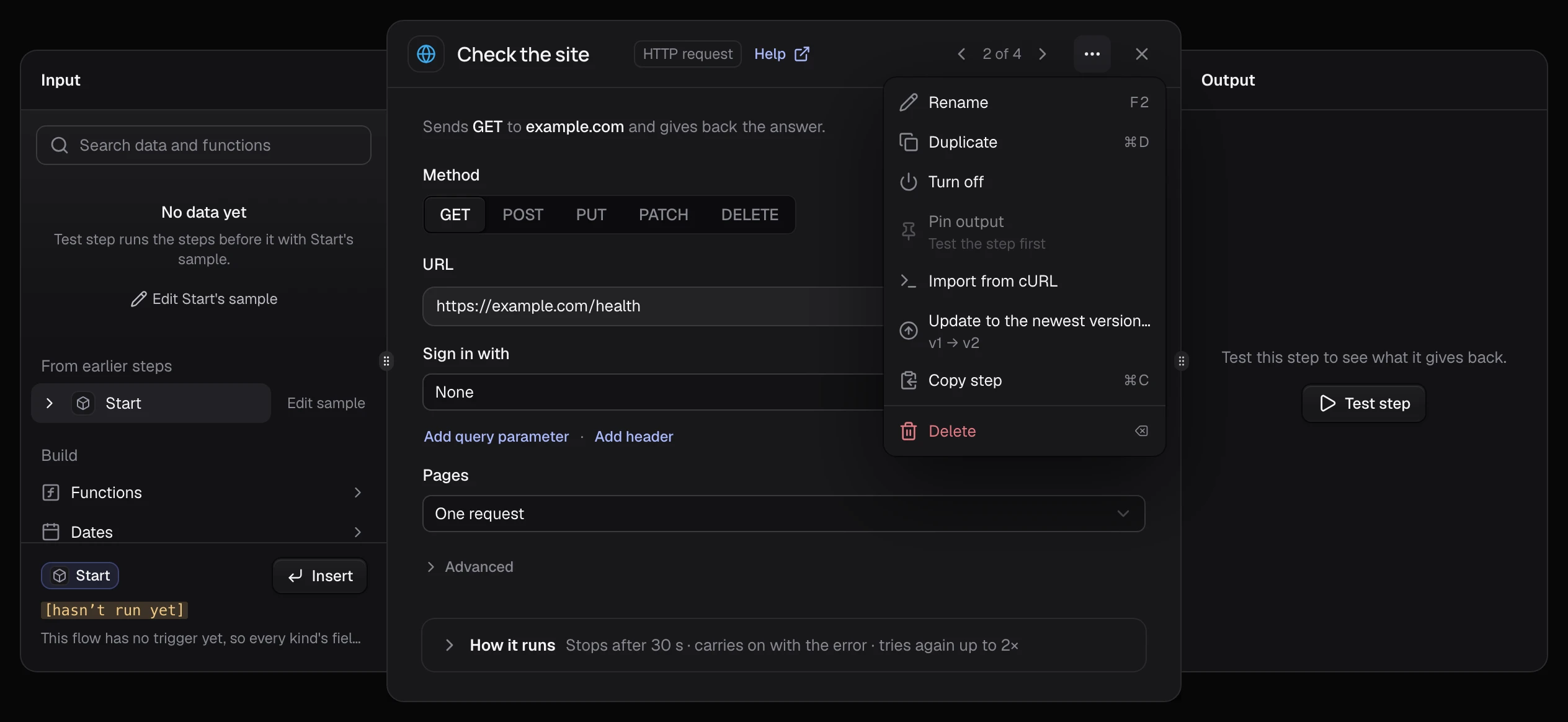This screenshot has width=1568, height=722.
Task: Choose Update to the newest version
Action: [1024, 331]
